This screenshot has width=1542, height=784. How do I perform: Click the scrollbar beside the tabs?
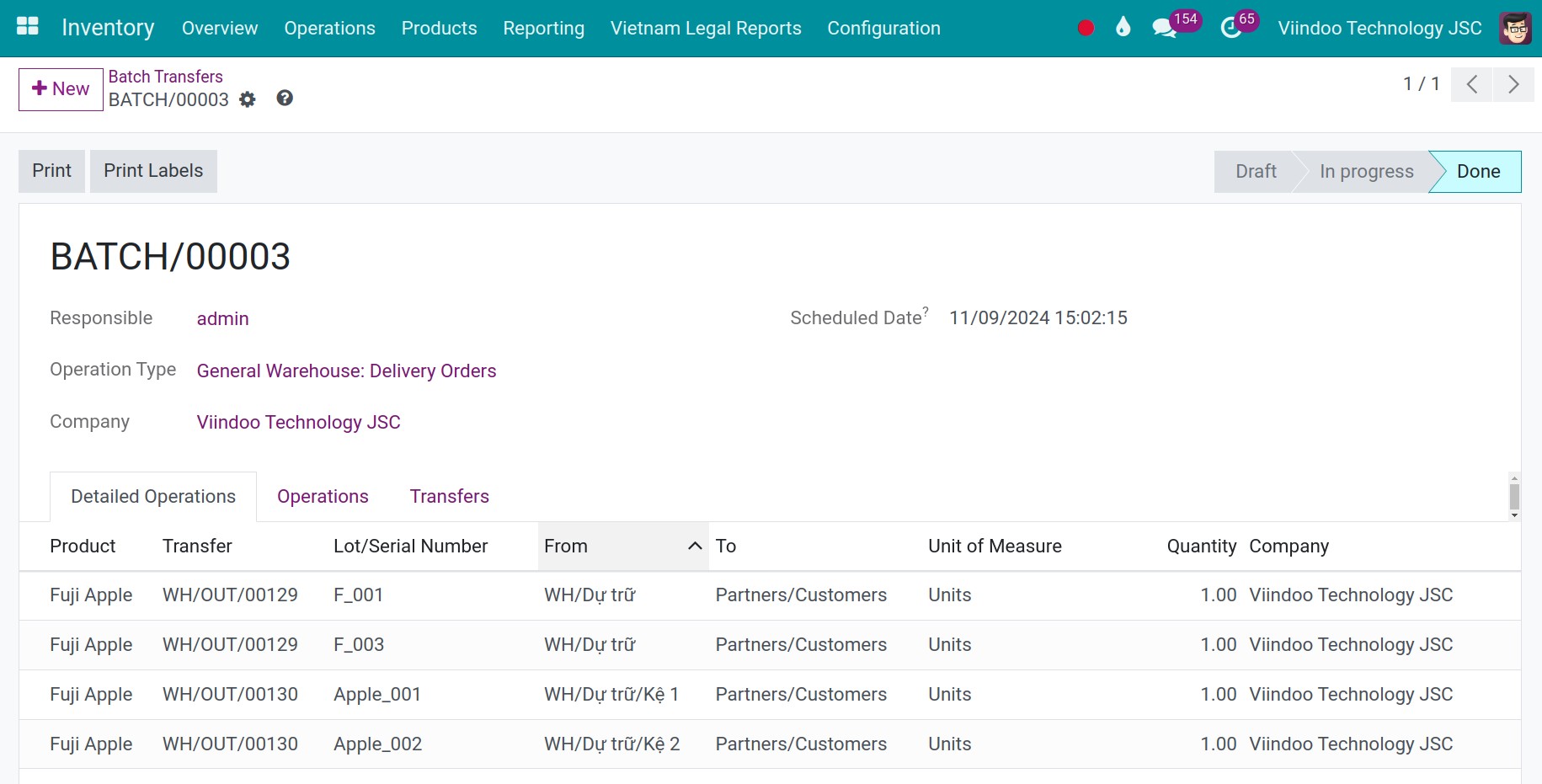point(1514,497)
